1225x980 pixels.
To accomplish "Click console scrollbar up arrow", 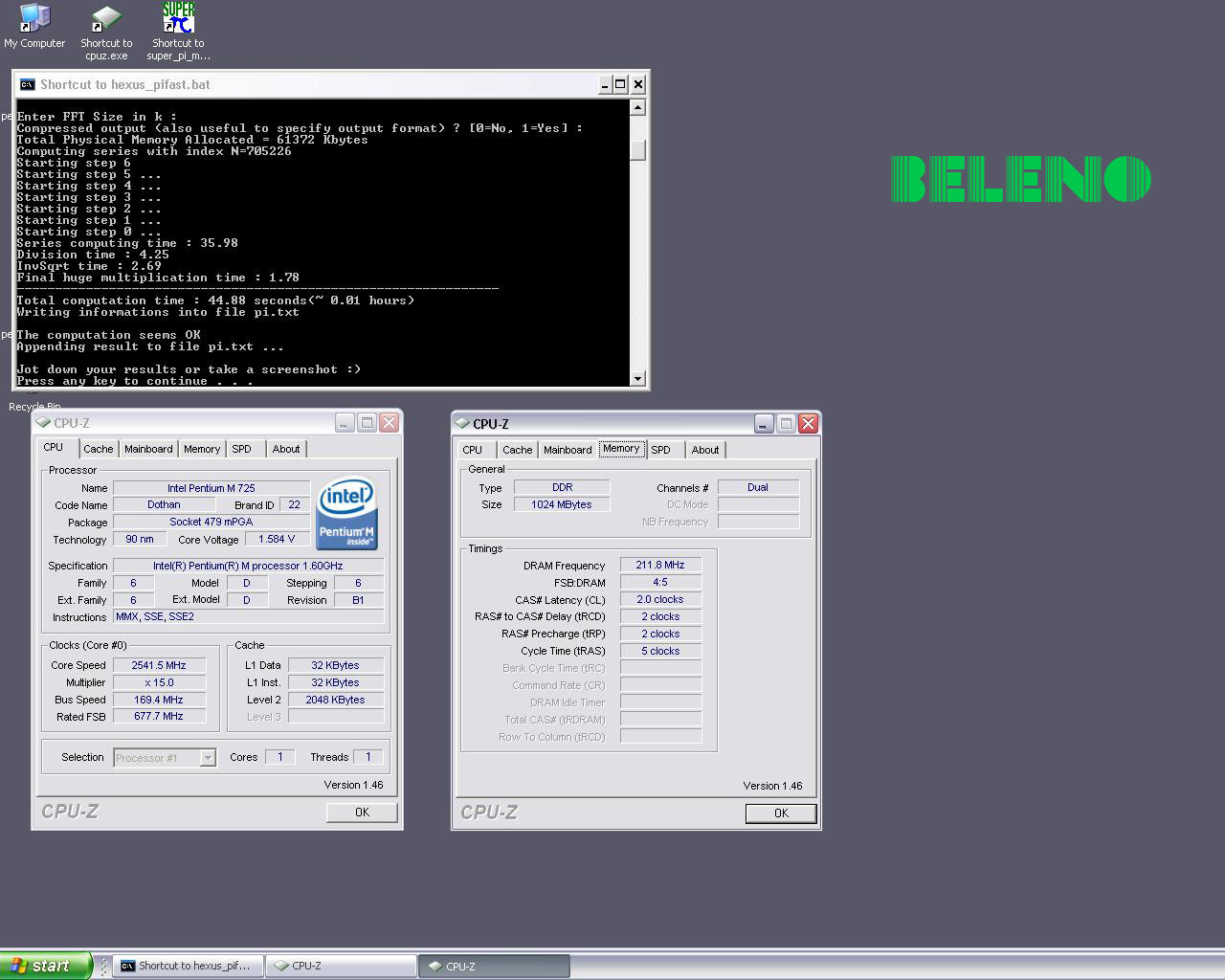I will [638, 107].
